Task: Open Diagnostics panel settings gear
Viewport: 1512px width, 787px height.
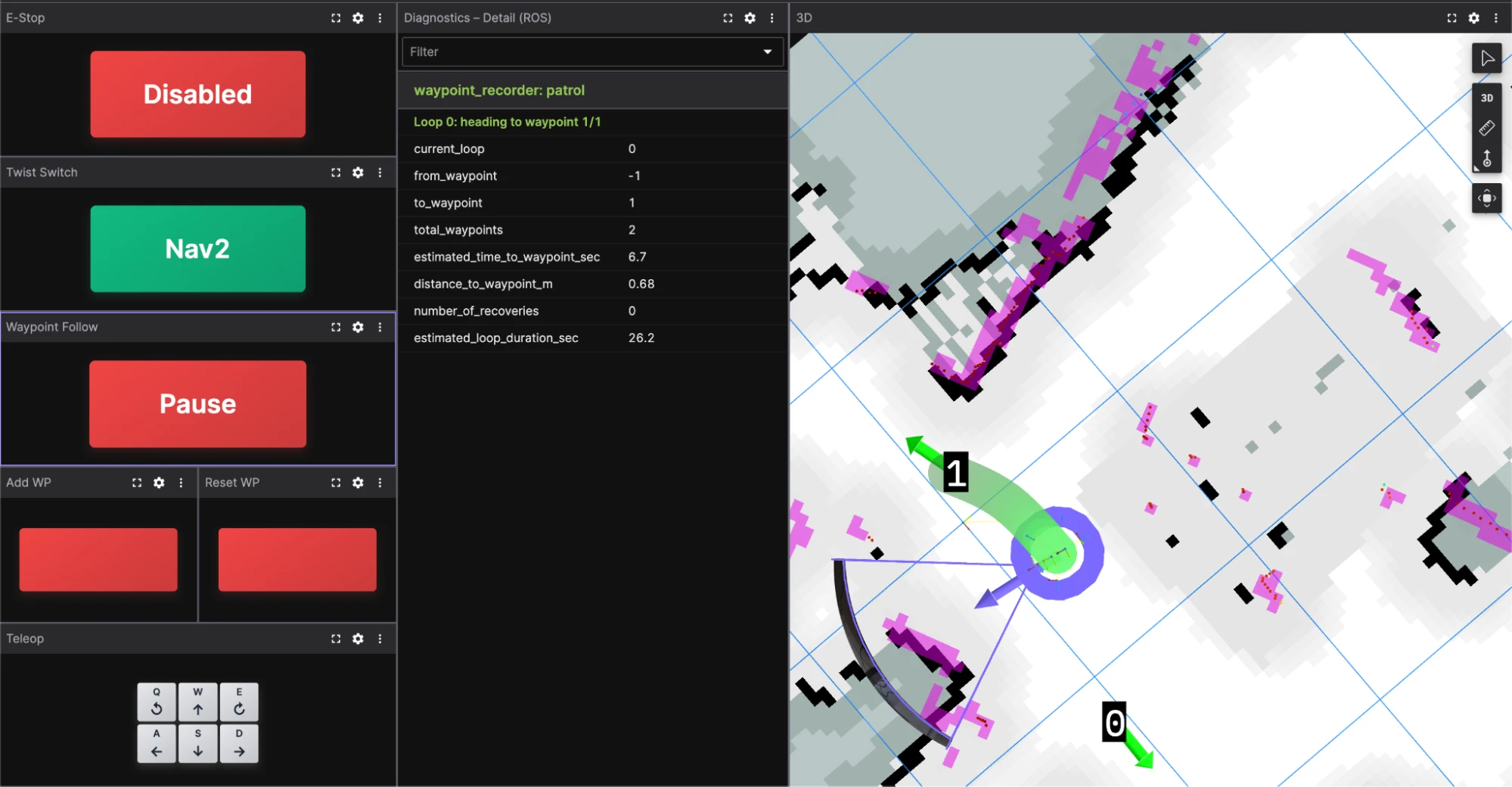Action: click(750, 17)
